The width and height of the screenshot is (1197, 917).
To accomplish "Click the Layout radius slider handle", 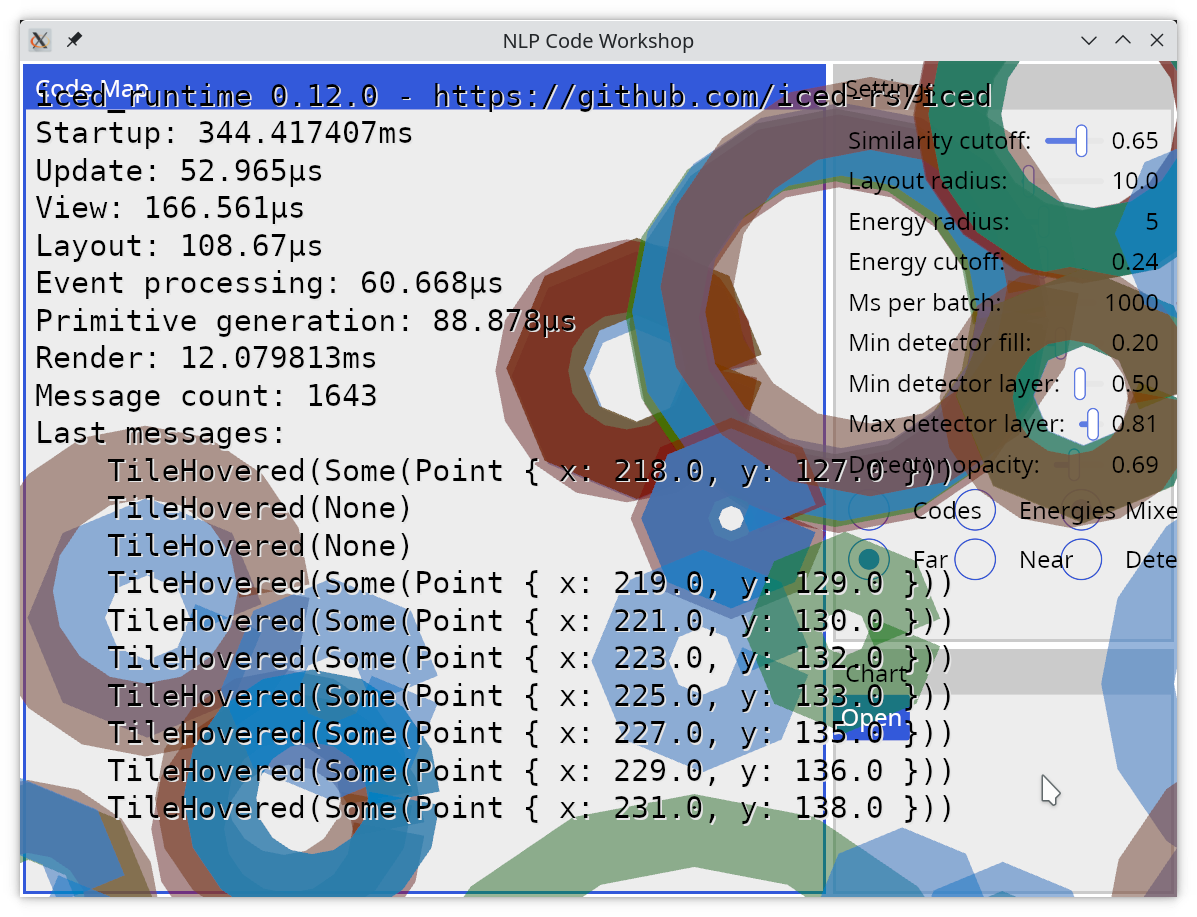I will [1029, 182].
